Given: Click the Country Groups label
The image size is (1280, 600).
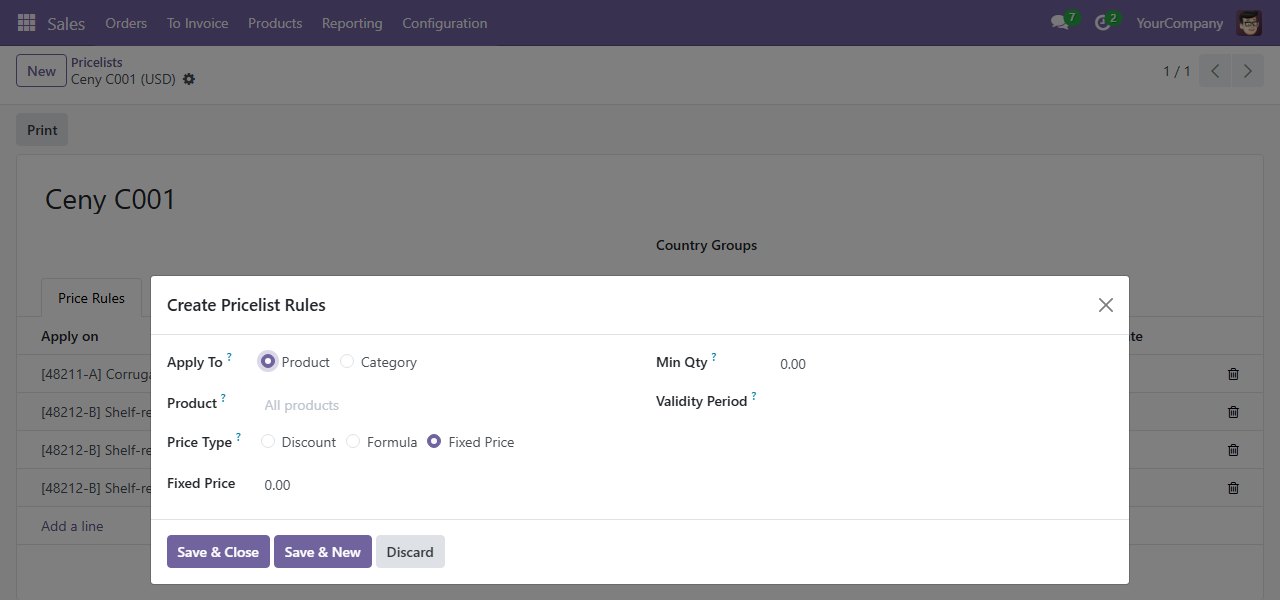Looking at the screenshot, I should coord(706,245).
